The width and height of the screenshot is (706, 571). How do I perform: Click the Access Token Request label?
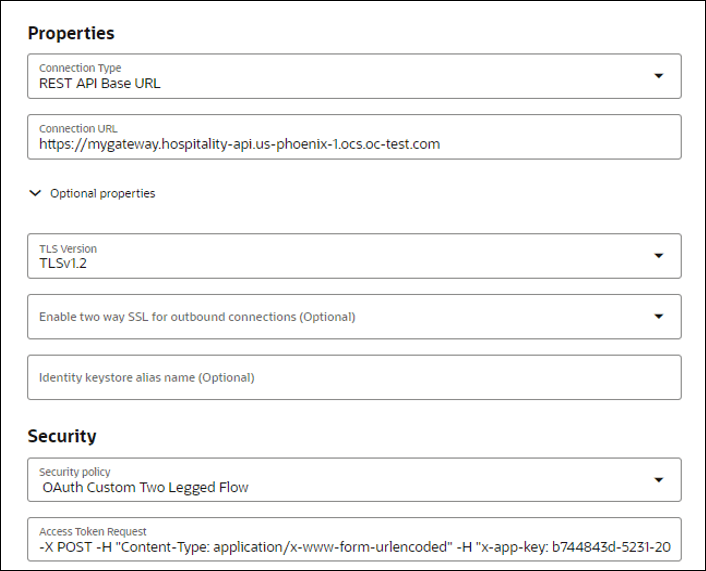pyautogui.click(x=93, y=532)
